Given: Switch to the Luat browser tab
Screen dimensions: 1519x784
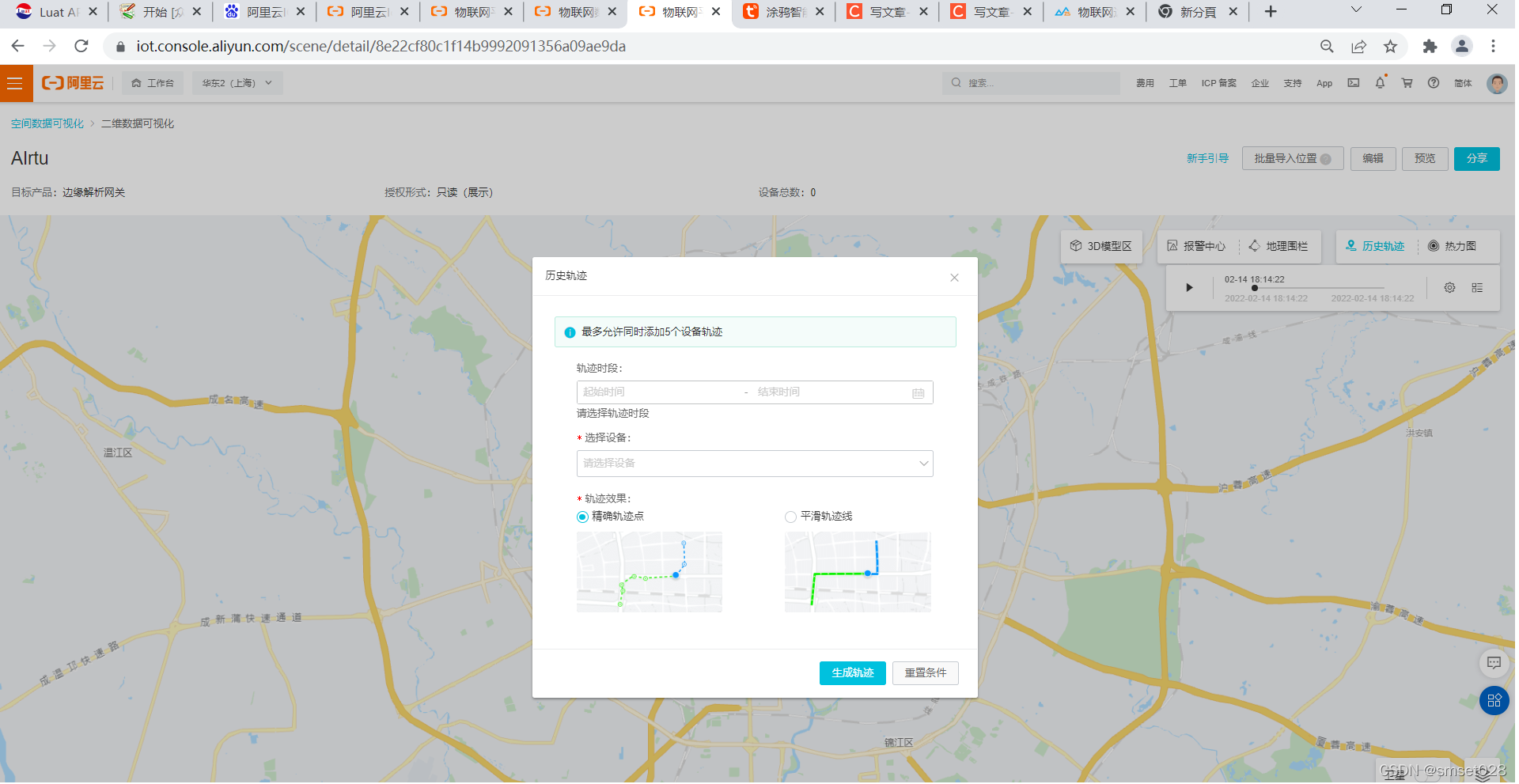Looking at the screenshot, I should 55,12.
